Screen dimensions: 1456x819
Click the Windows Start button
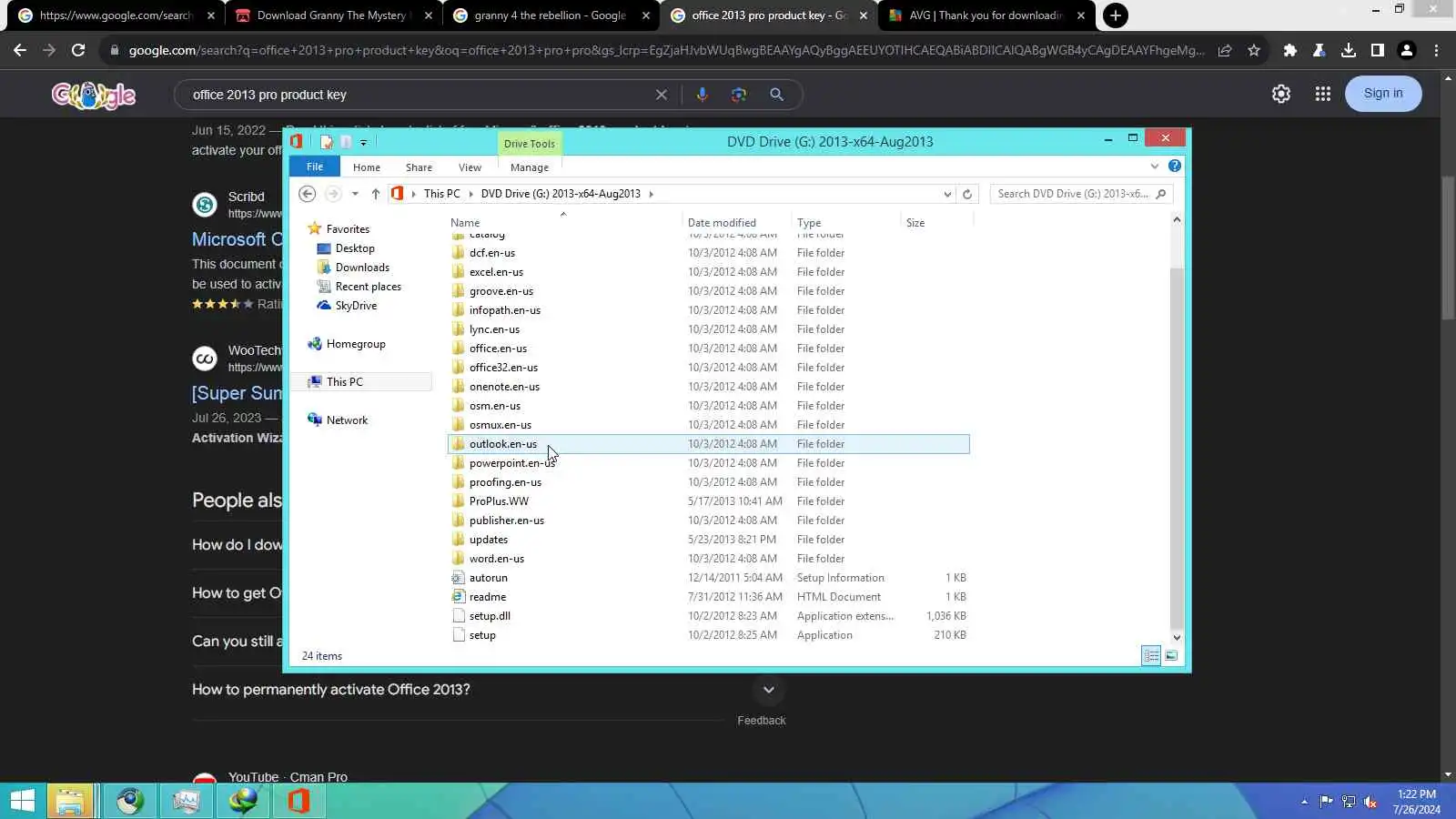tap(23, 801)
